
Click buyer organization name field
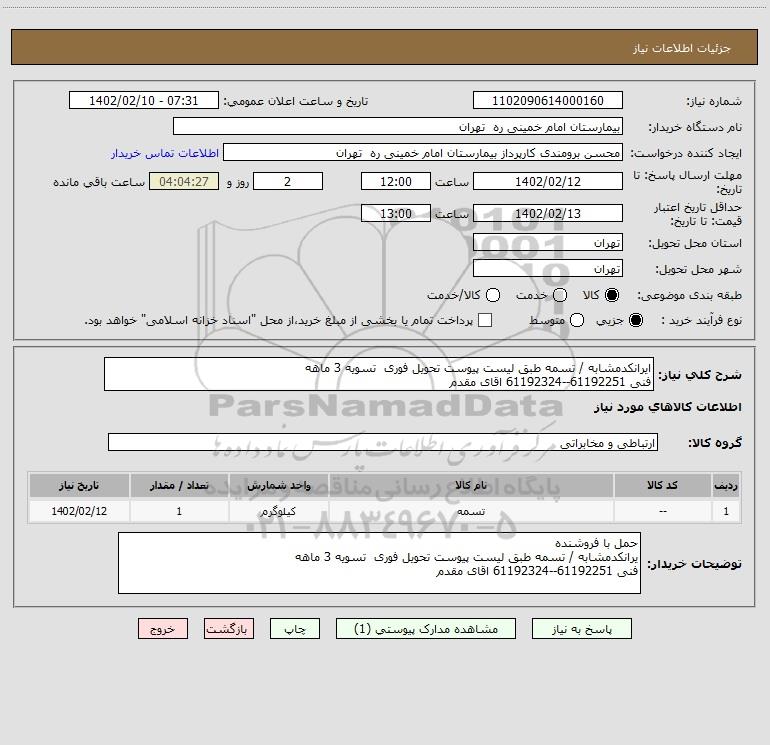pyautogui.click(x=398, y=126)
